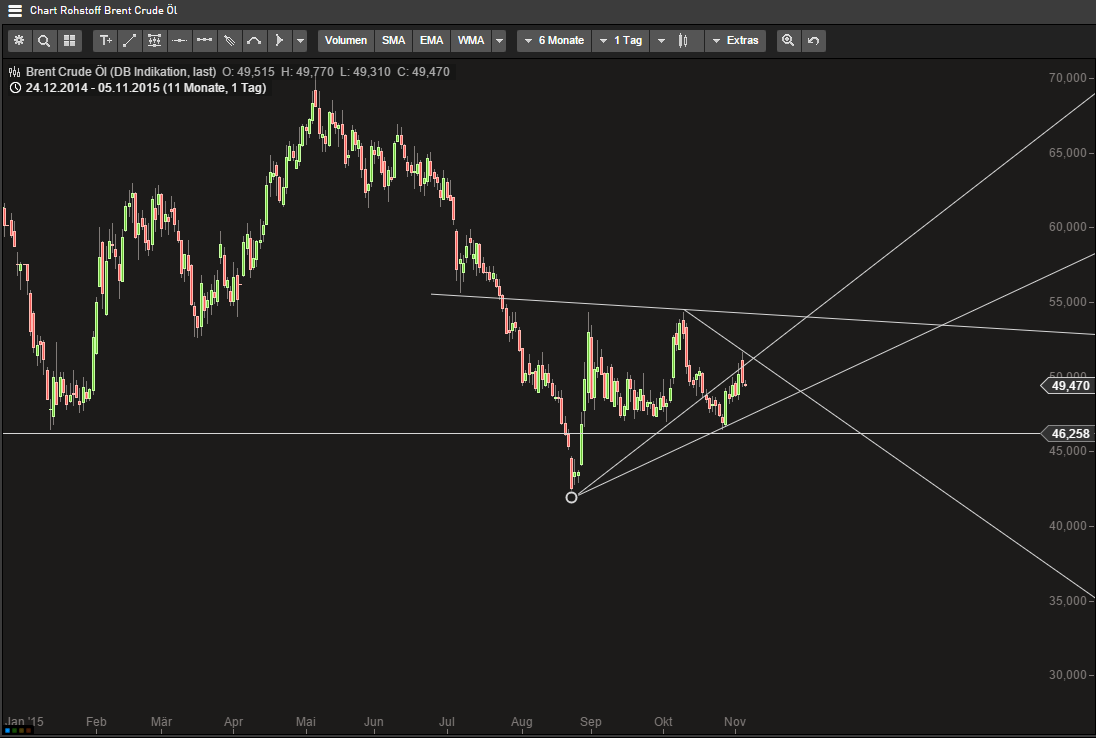Open the 6 Monate timeframe dropdown
The width and height of the screenshot is (1096, 738).
pyautogui.click(x=553, y=40)
